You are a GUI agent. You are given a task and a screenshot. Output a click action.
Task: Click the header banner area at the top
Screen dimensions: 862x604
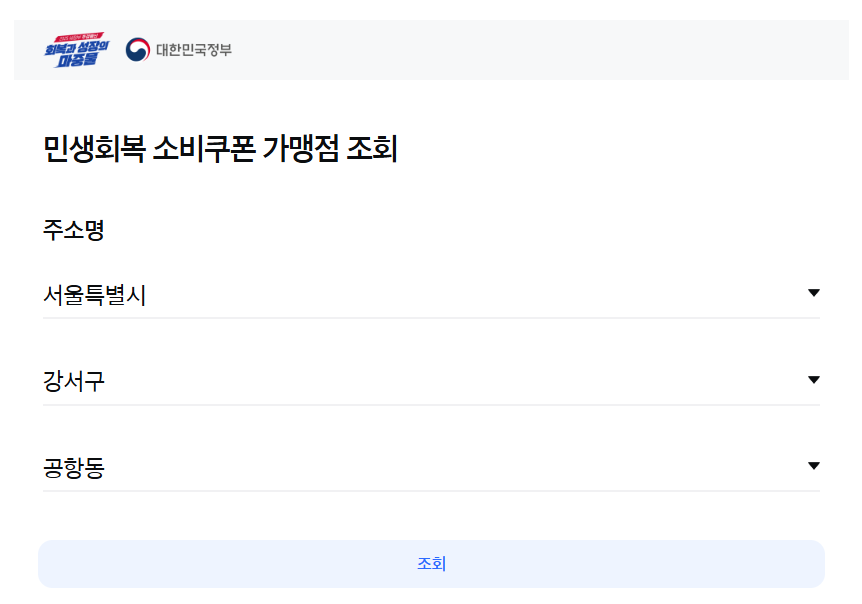pos(431,45)
